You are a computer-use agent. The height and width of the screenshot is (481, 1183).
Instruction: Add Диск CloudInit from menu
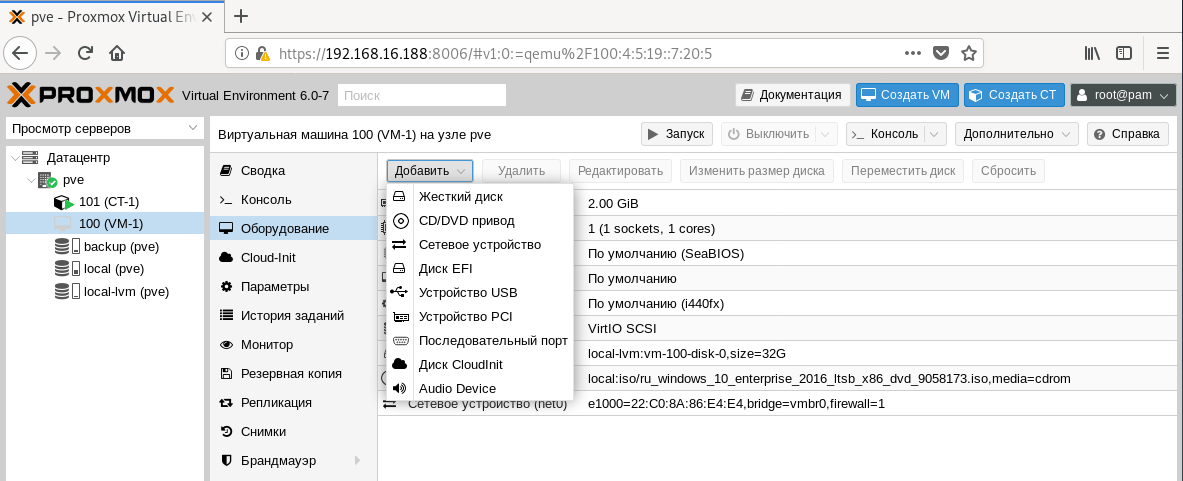pos(480,365)
